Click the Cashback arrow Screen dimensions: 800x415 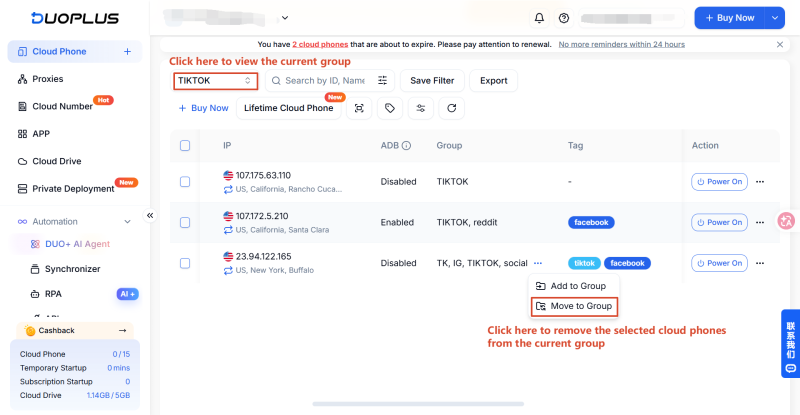click(122, 331)
